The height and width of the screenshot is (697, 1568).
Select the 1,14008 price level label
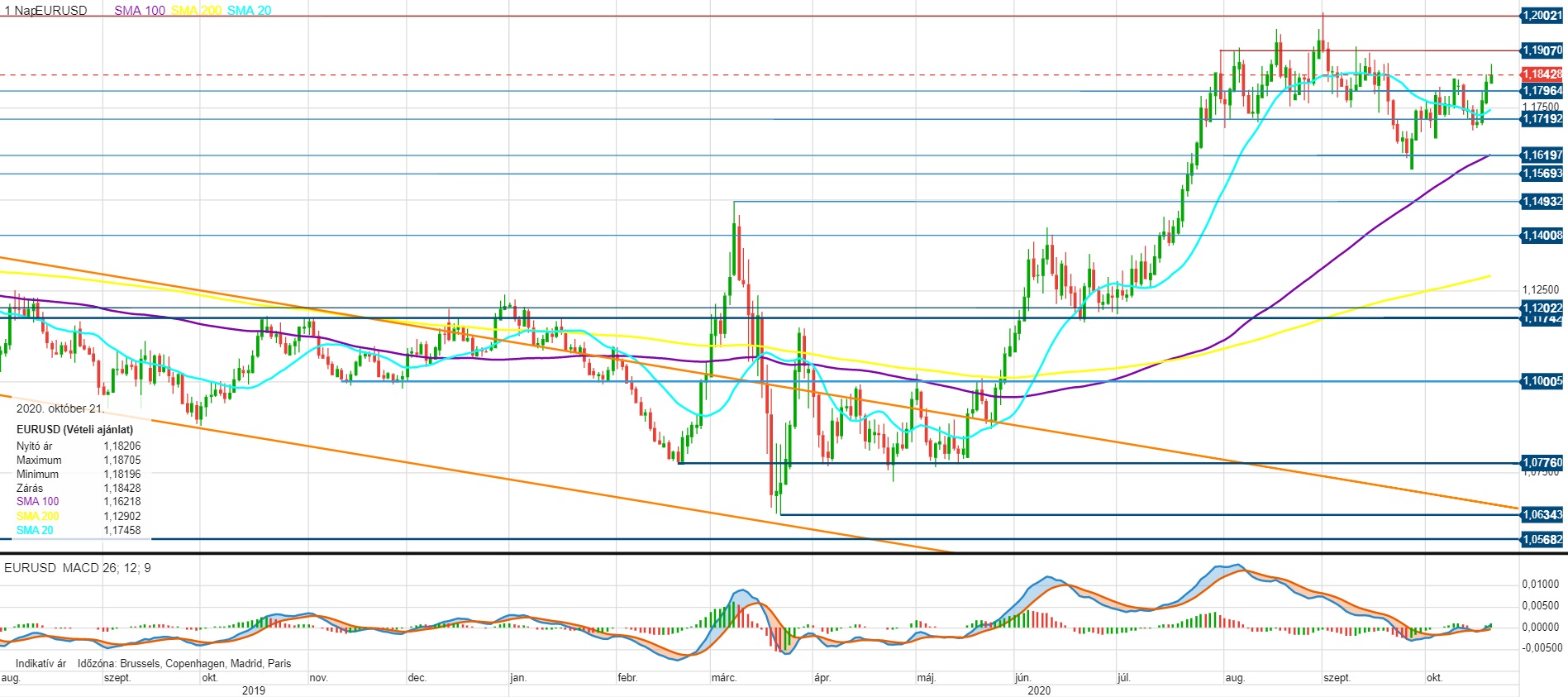tap(1542, 236)
